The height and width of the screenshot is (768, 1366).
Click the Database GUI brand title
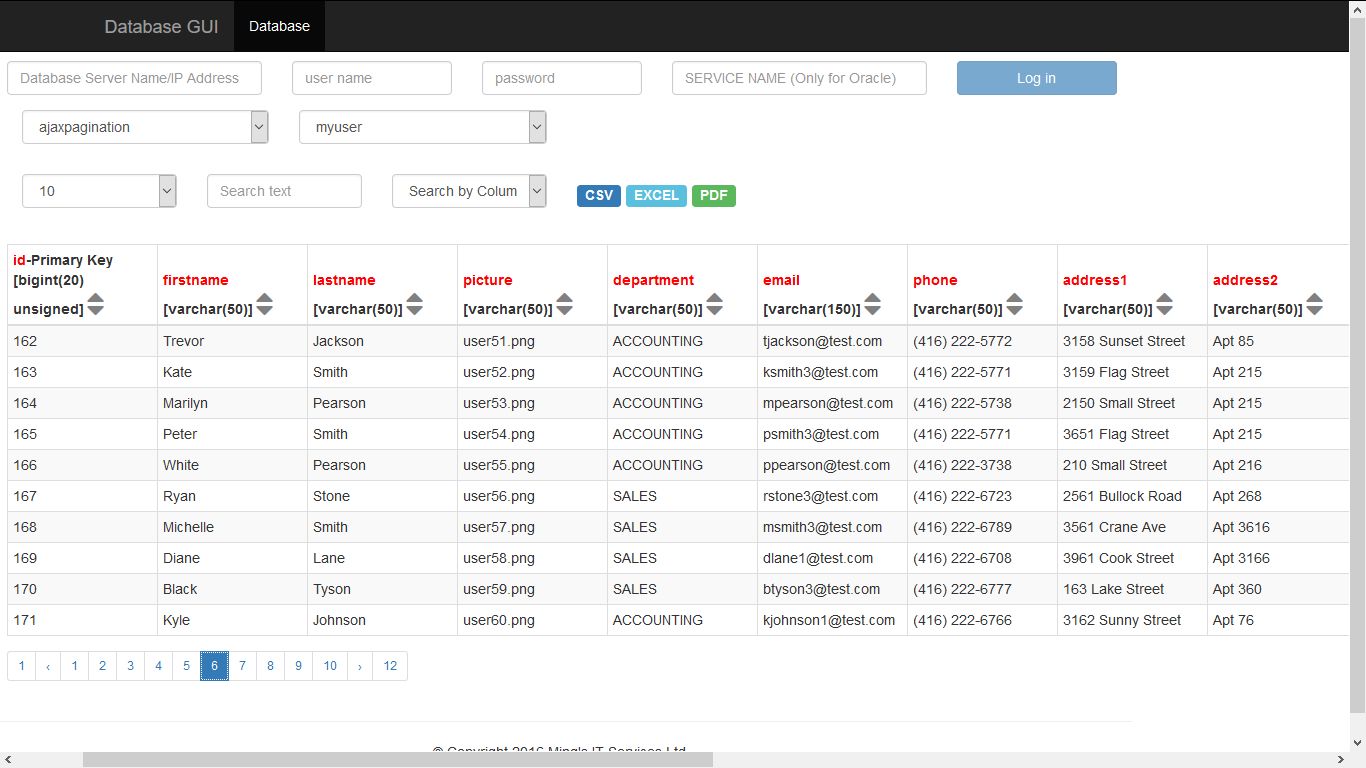point(161,26)
